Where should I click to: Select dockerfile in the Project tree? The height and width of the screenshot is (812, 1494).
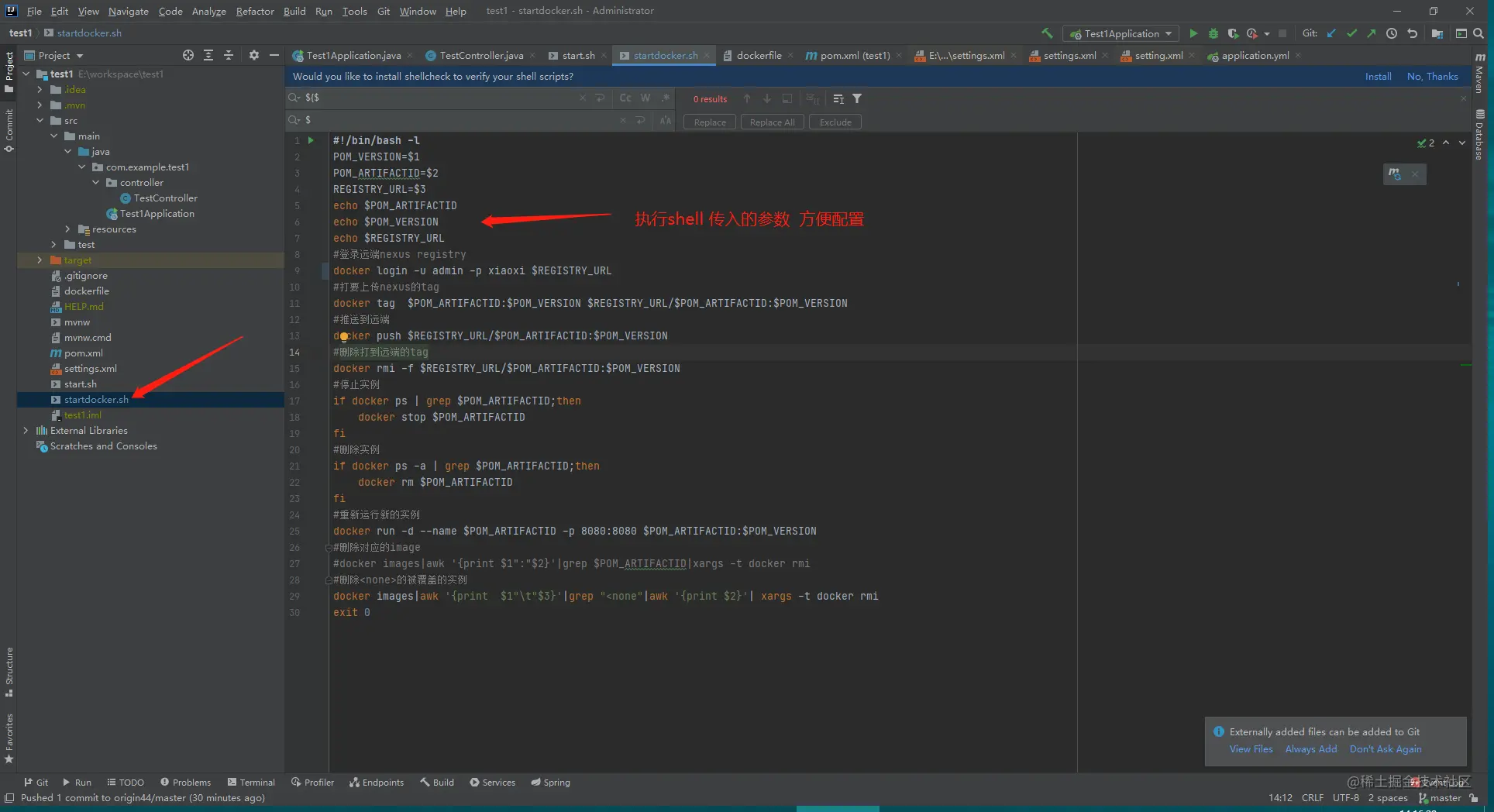(x=86, y=291)
